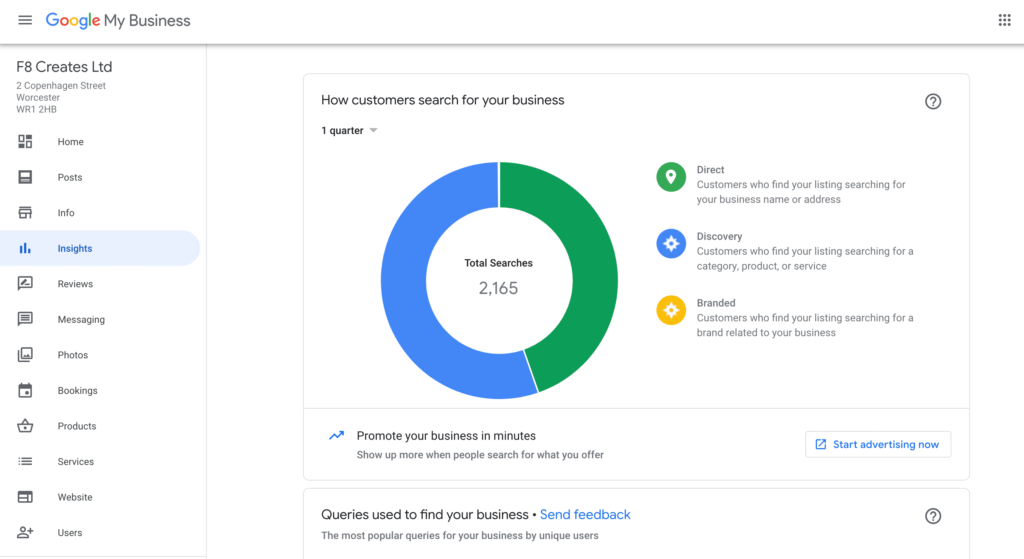Image resolution: width=1024 pixels, height=559 pixels.
Task: Click 'Queries used to find your business' heading
Action: pyautogui.click(x=424, y=515)
